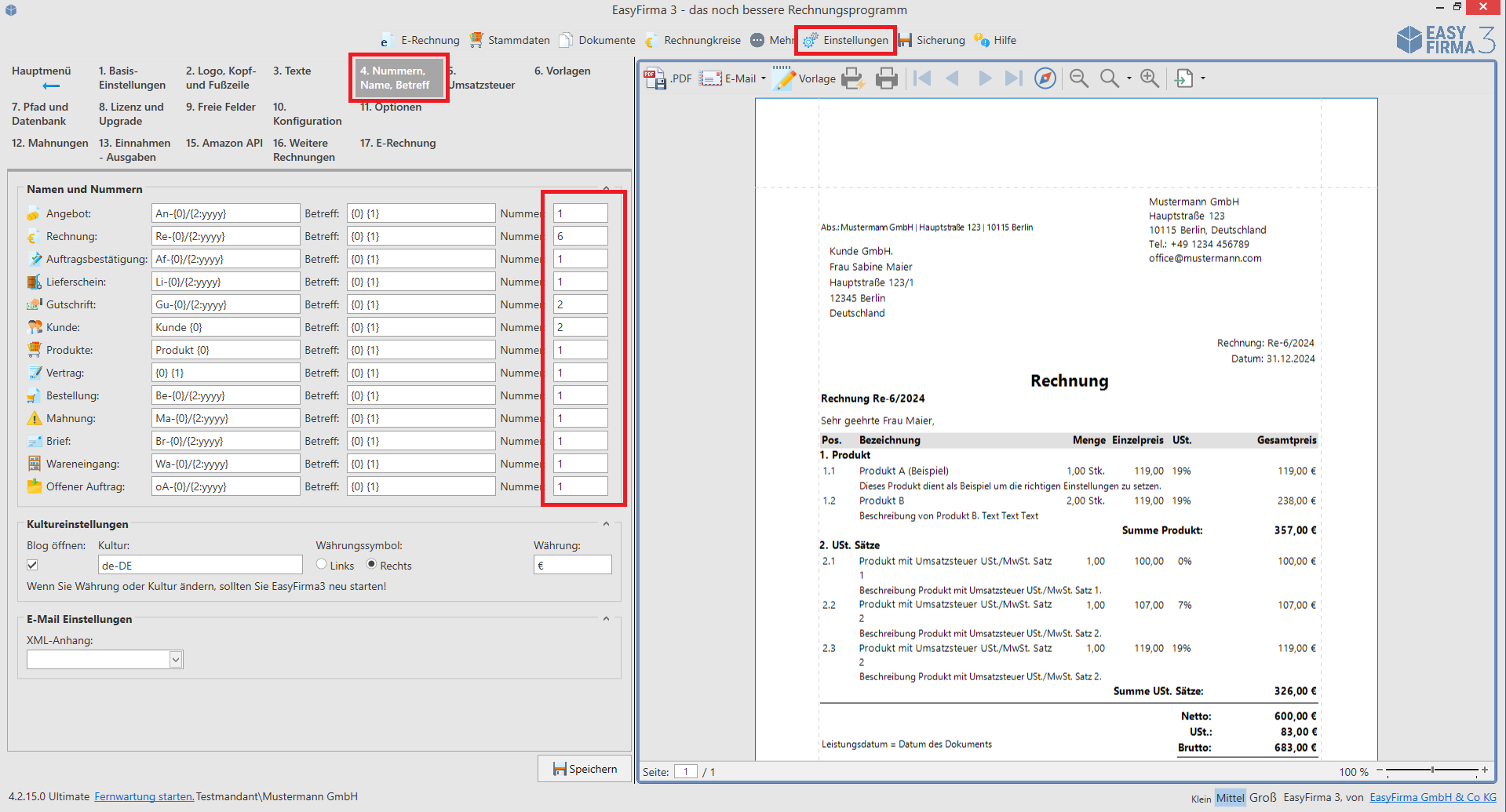Zoom in the preview
The image size is (1506, 812).
(x=1150, y=78)
